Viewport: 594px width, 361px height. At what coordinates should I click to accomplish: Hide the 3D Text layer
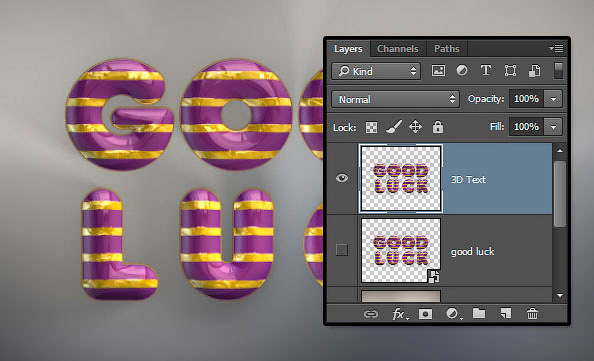342,178
